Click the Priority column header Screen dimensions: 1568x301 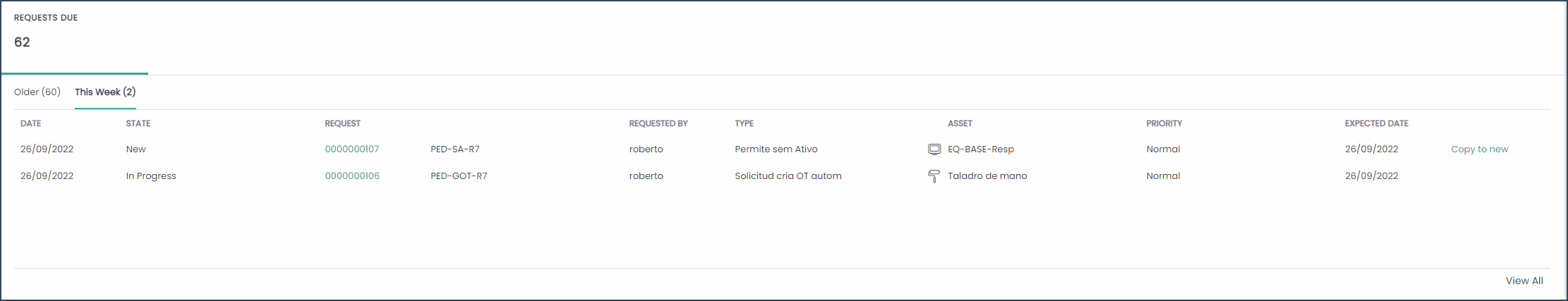click(x=1164, y=123)
